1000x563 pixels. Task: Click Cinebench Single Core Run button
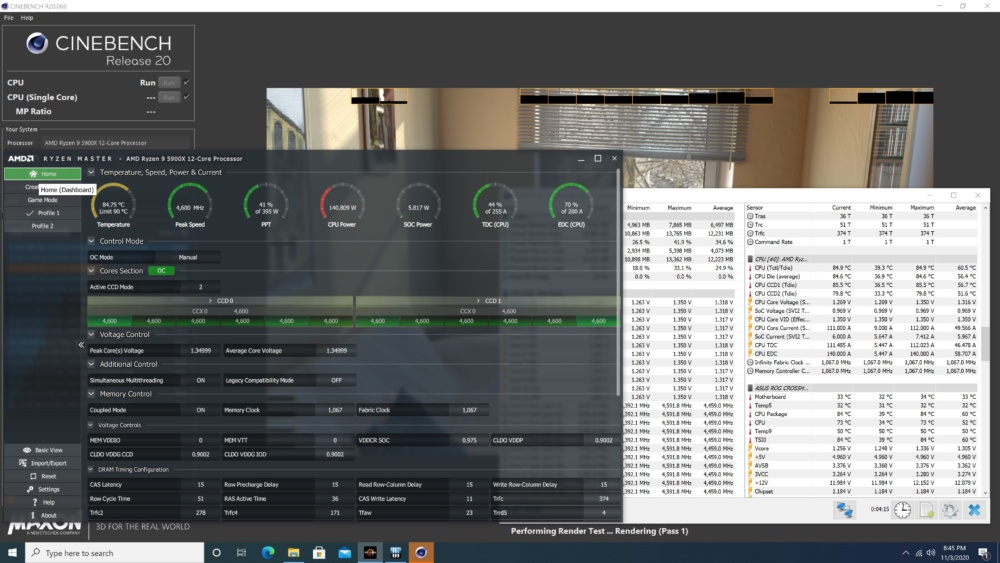click(x=168, y=97)
